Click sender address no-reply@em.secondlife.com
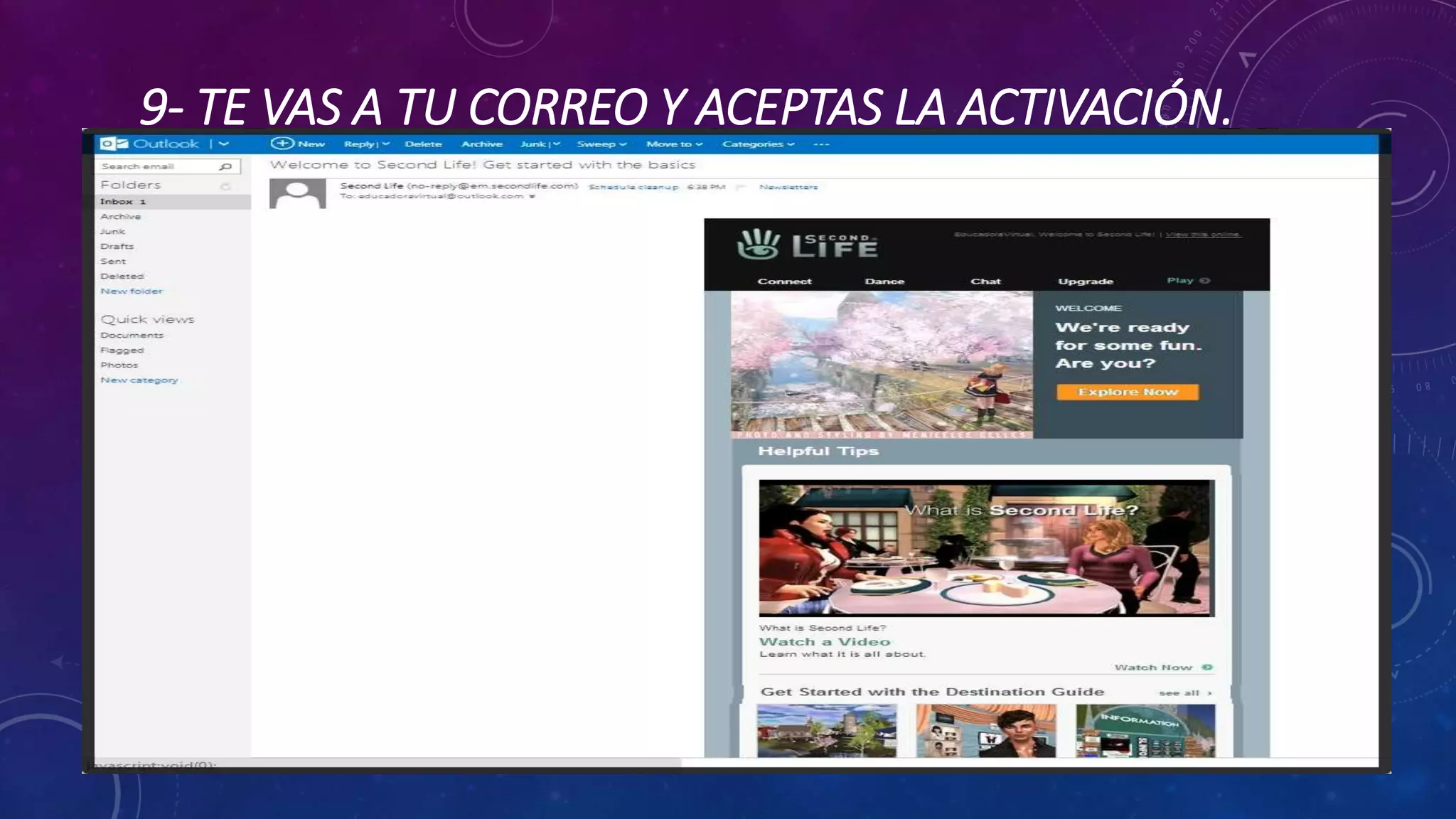The width and height of the screenshot is (1456, 819). (493, 186)
